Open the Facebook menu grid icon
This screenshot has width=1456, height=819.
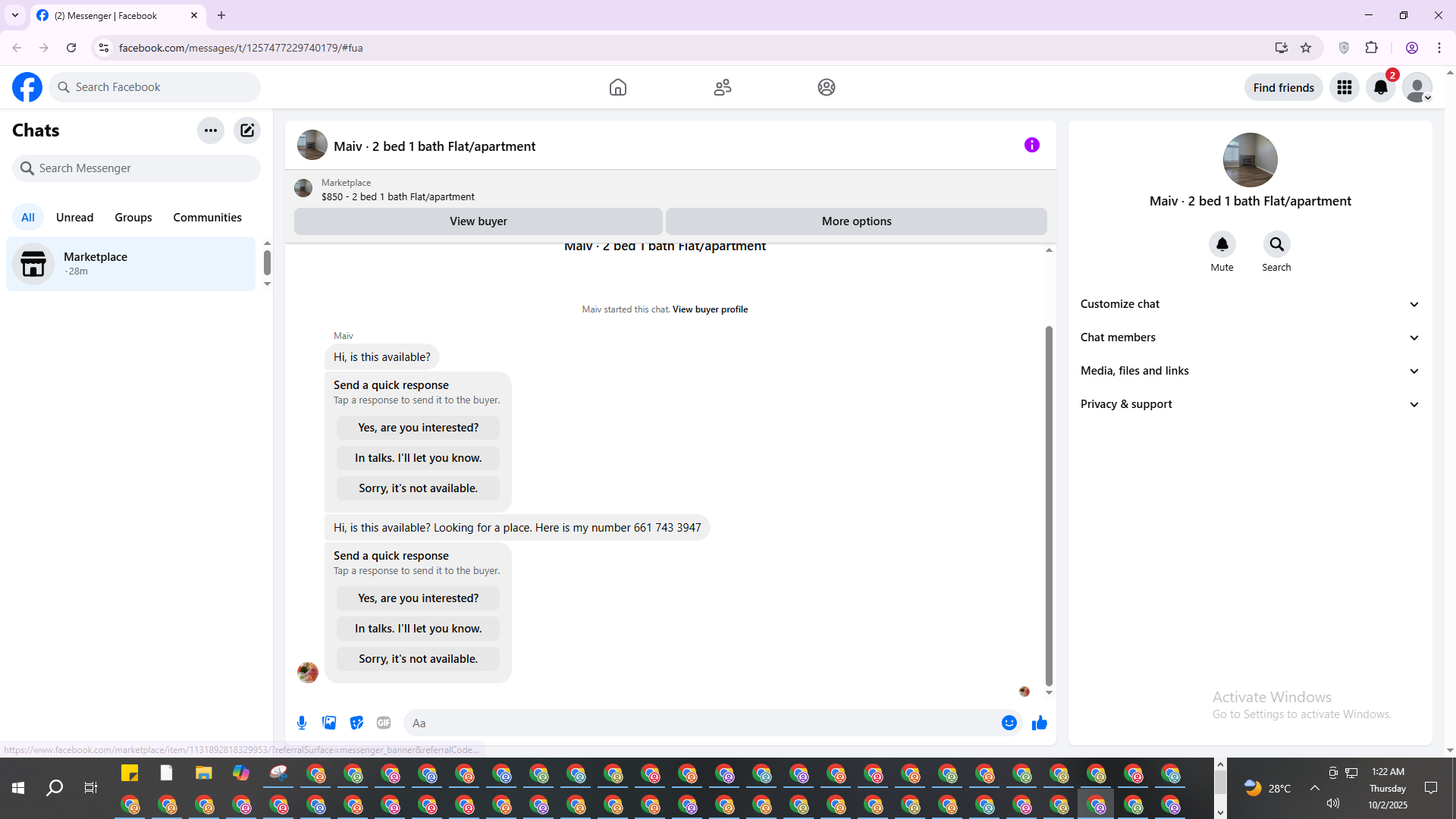coord(1344,87)
